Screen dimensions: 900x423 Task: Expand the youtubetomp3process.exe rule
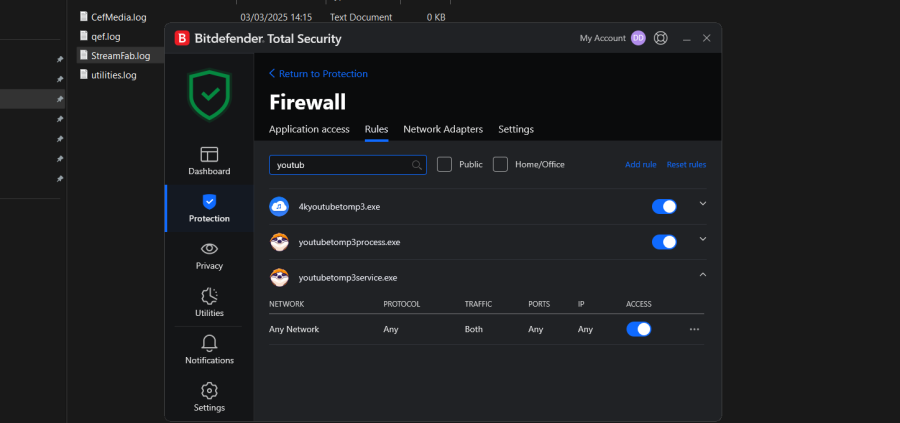(702, 239)
